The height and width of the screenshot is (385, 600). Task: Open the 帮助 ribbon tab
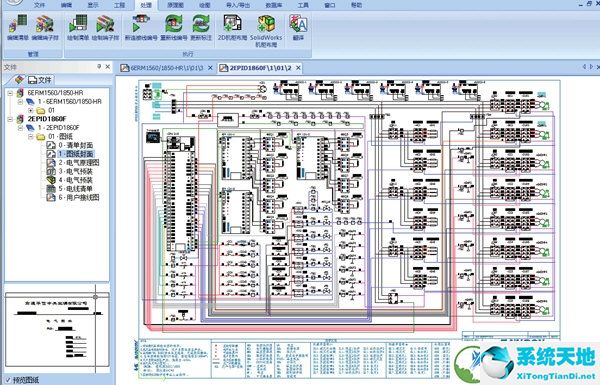pos(356,5)
